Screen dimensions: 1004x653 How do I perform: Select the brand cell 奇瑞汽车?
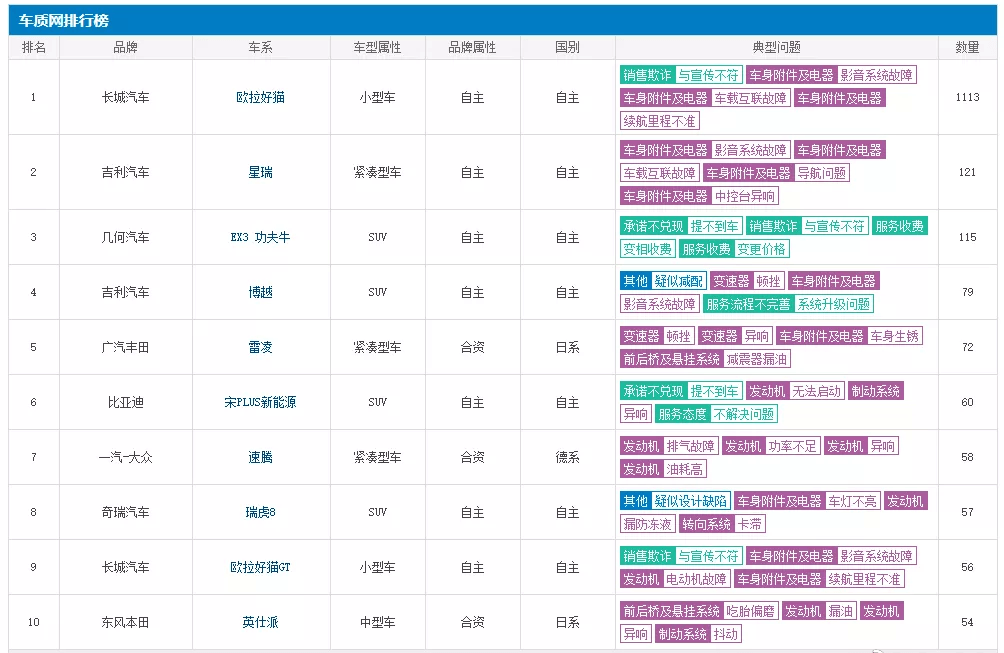(126, 512)
